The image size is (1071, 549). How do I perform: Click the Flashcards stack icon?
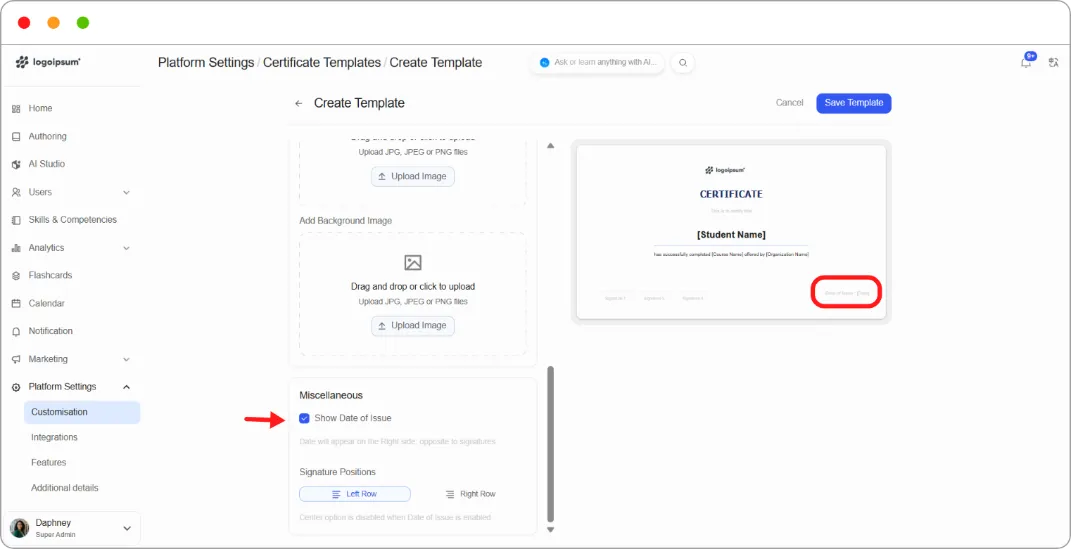16,276
